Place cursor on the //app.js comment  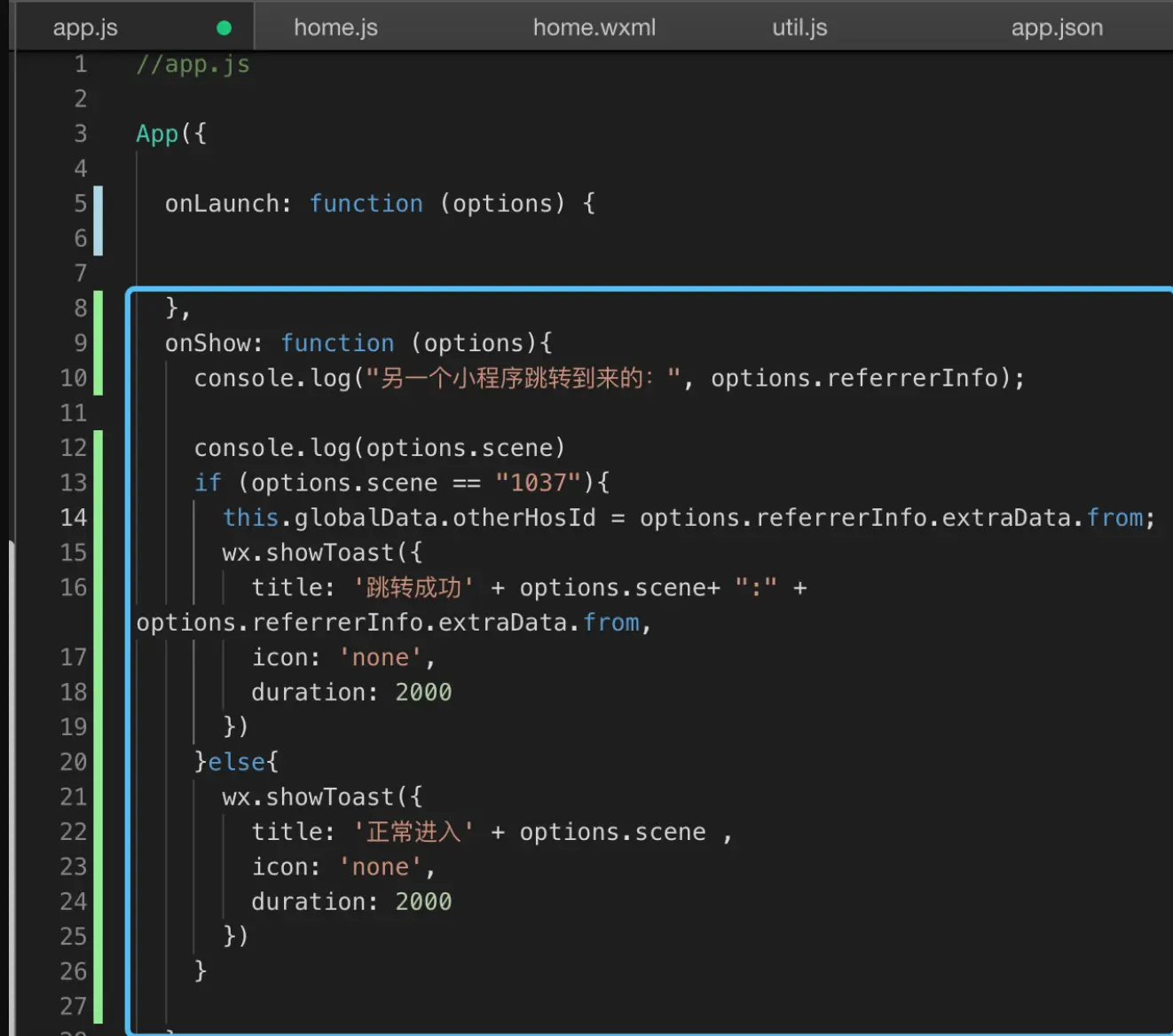(x=193, y=65)
